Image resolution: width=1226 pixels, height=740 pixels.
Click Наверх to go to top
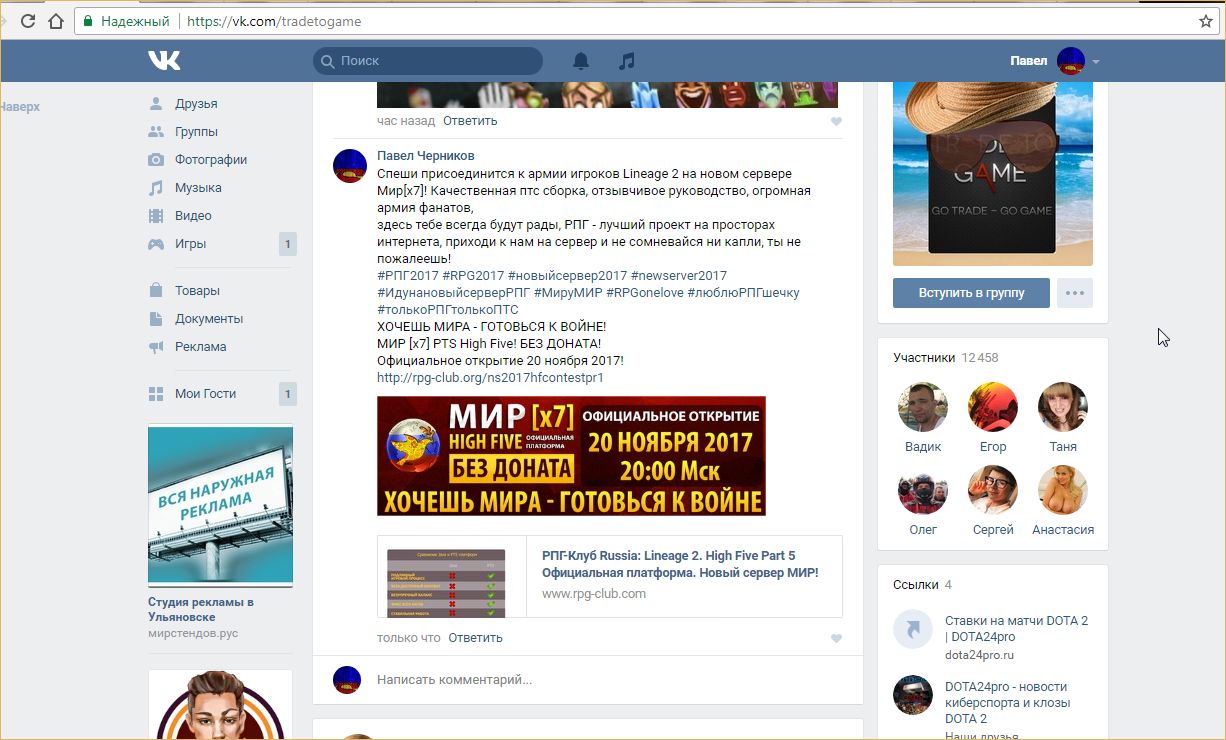coord(20,107)
